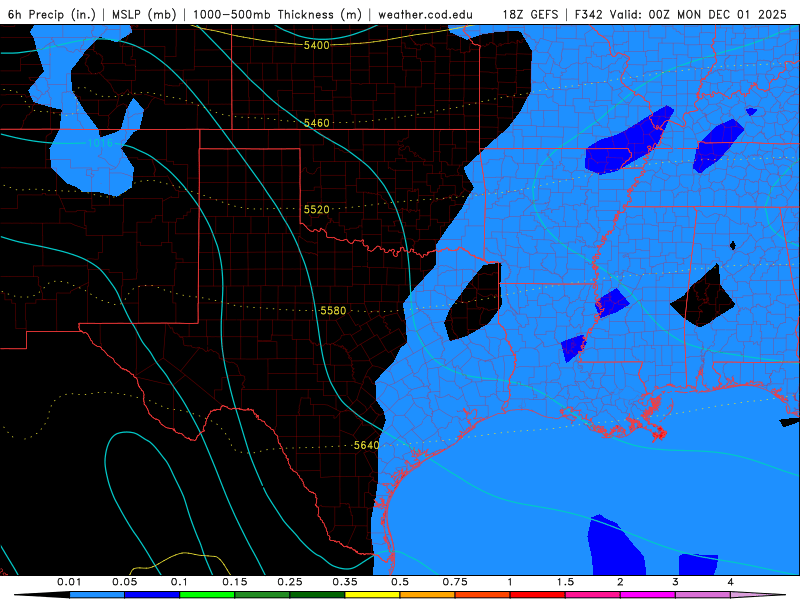Viewport: 800px width, 600px height.
Task: Click the "00Z MON DEC 01 2025" valid time
Action: click(717, 14)
